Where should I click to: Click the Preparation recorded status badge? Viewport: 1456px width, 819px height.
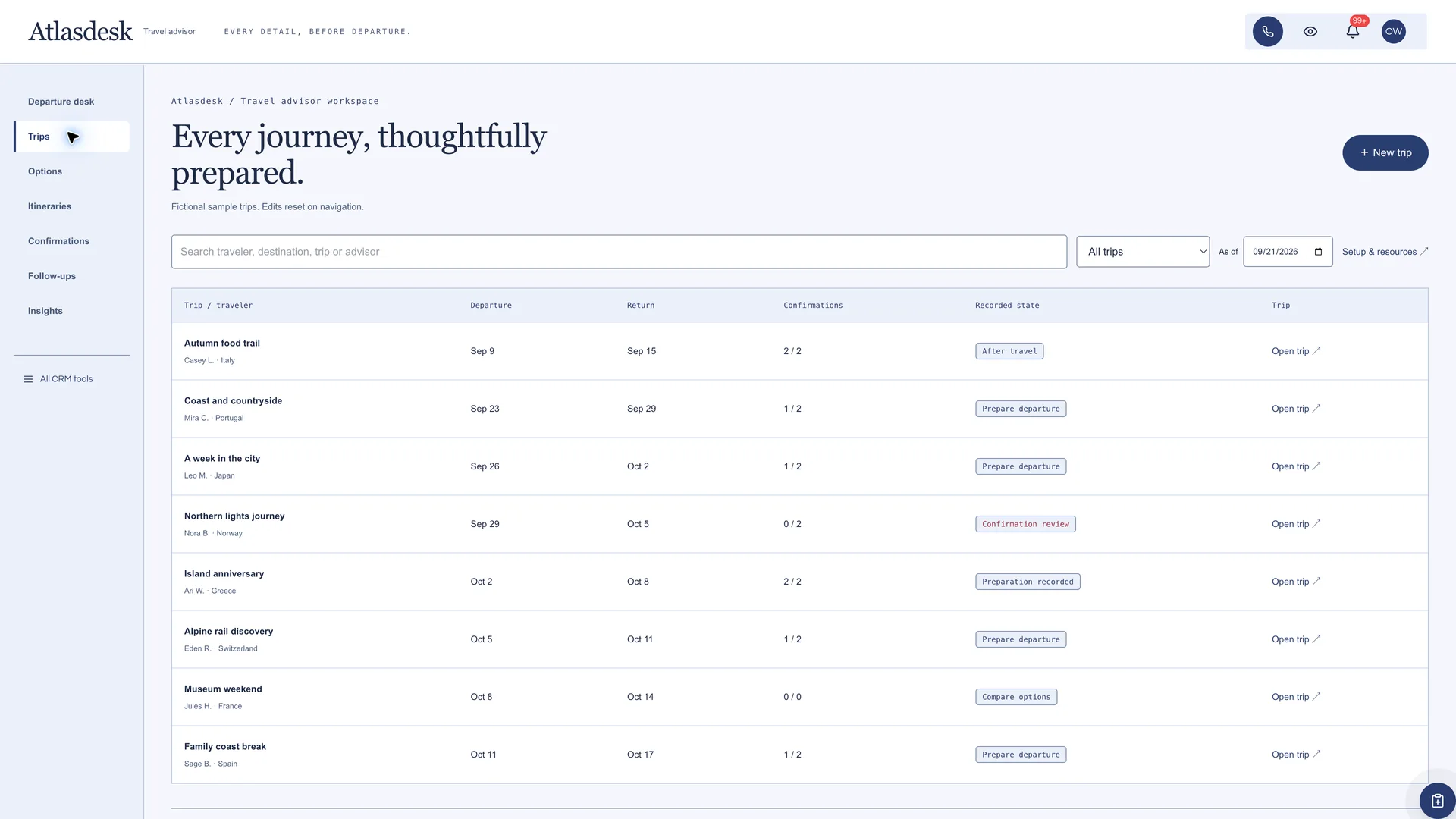tap(1028, 582)
